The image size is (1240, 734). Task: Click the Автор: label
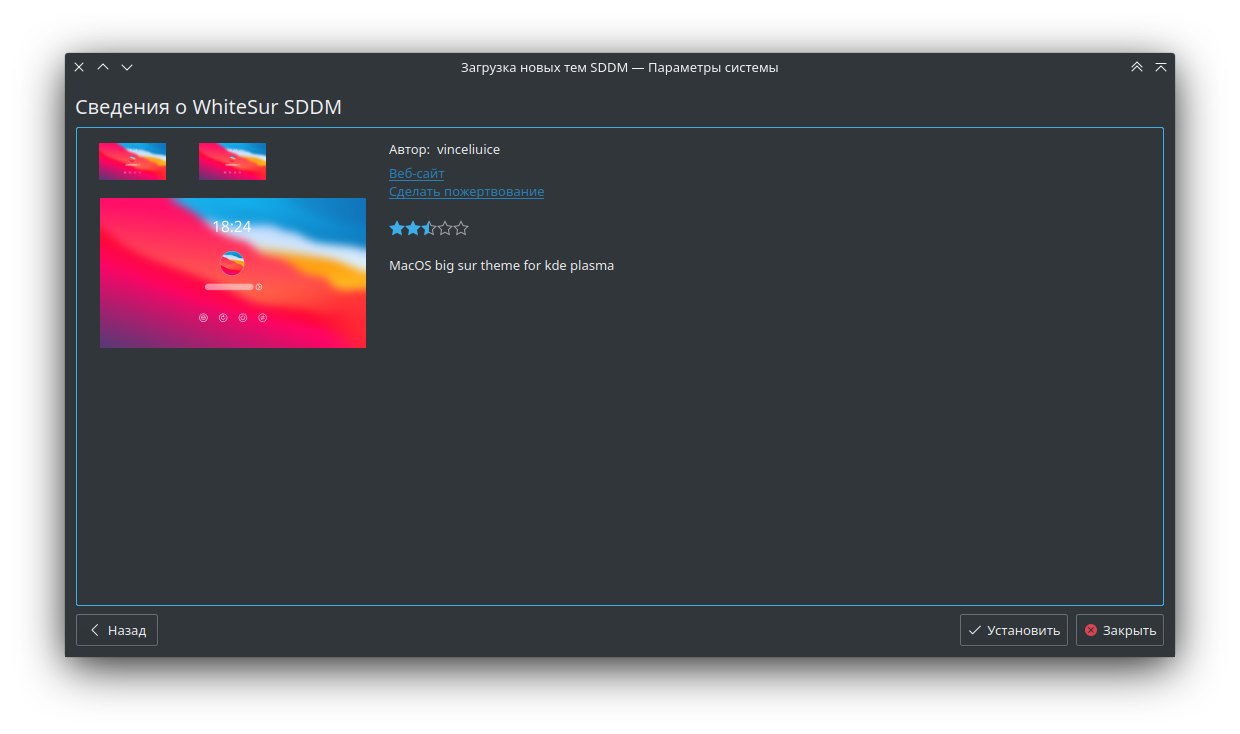point(410,150)
